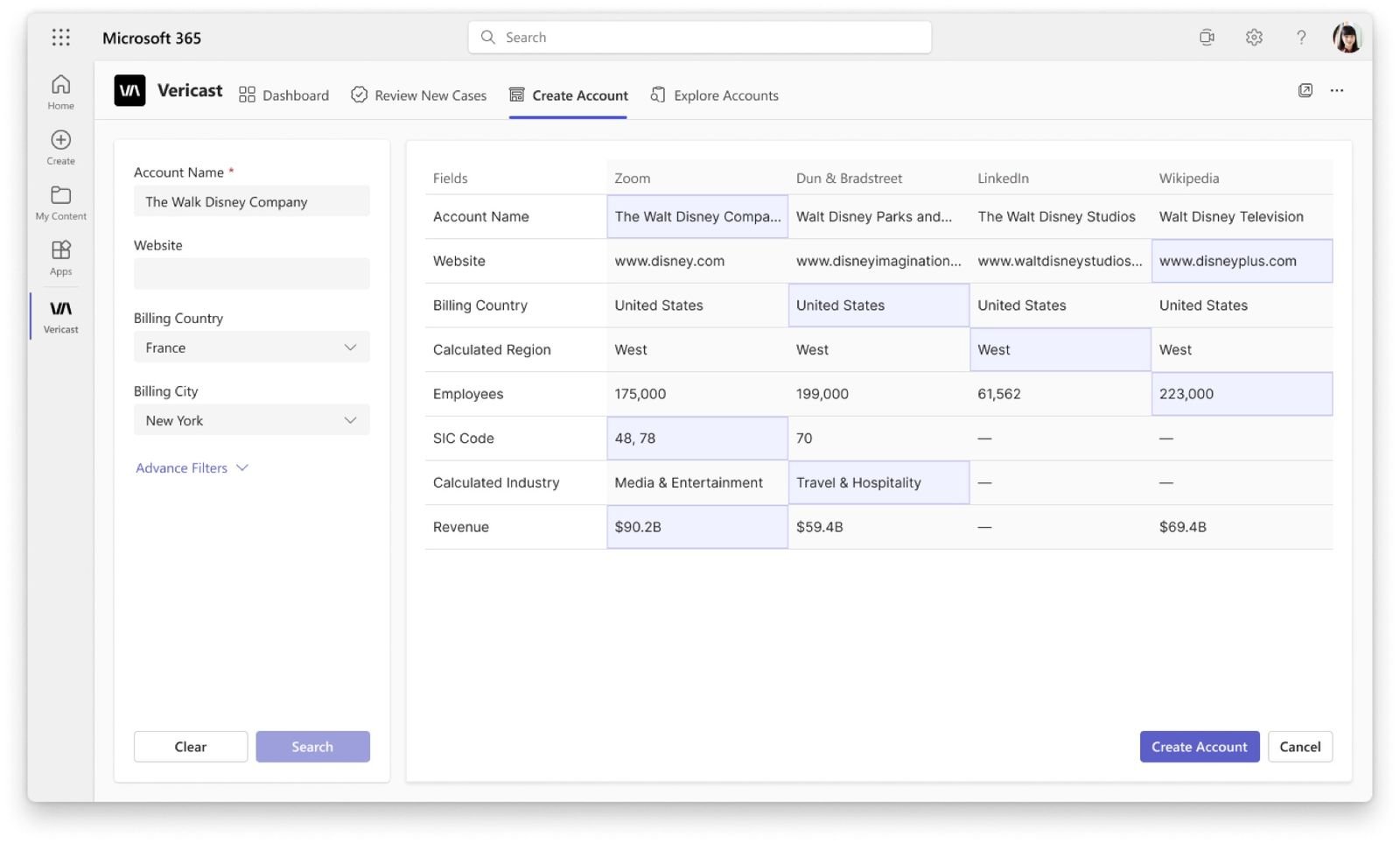
Task: Select Vericast app in the sidebar
Action: click(60, 316)
